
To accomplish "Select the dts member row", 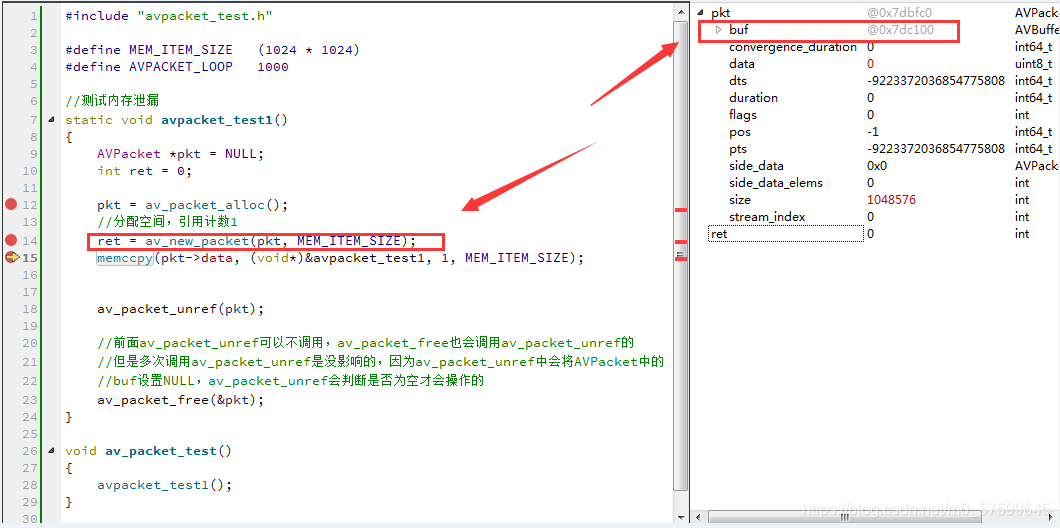I will point(877,81).
